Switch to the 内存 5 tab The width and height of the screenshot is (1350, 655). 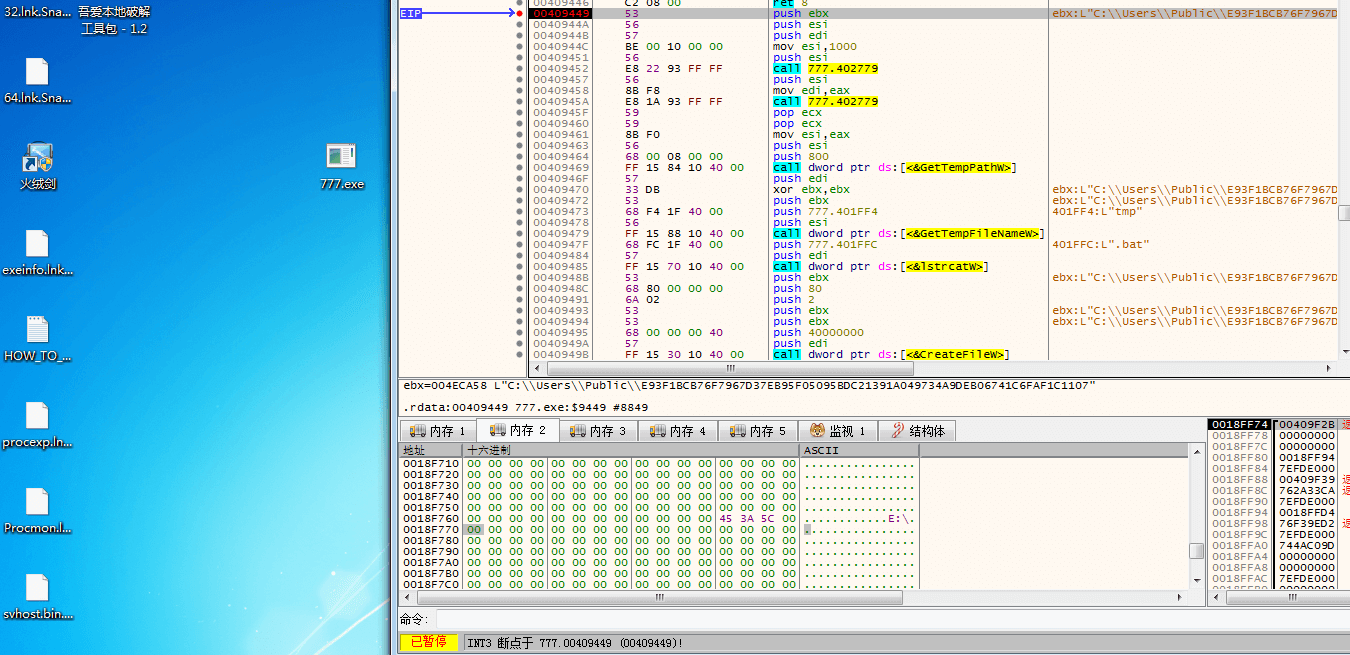click(758, 431)
